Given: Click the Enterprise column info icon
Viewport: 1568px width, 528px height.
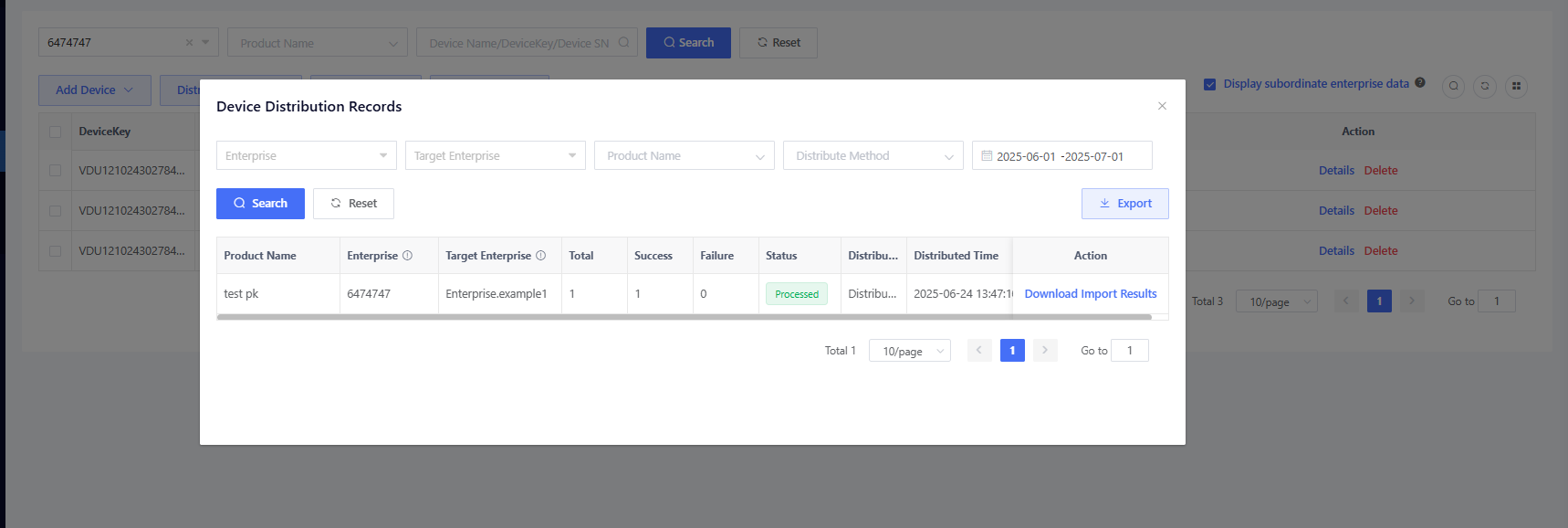Looking at the screenshot, I should 407,256.
